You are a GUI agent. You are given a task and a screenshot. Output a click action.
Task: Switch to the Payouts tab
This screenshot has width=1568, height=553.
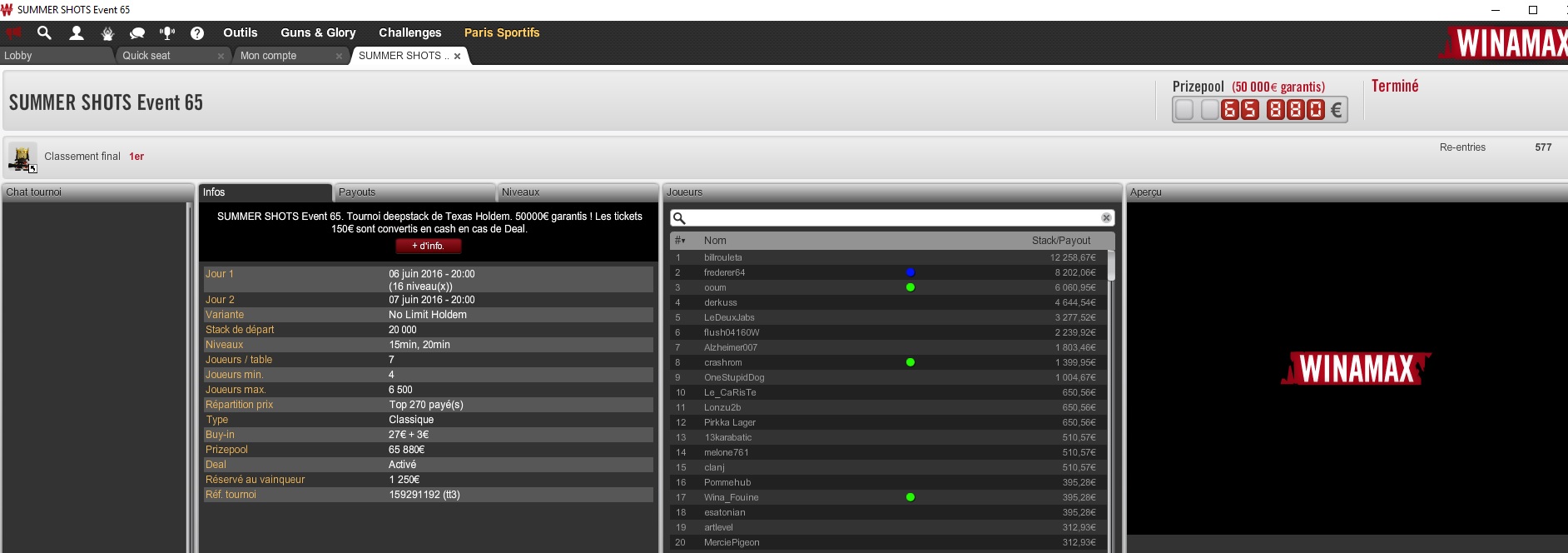[x=414, y=192]
